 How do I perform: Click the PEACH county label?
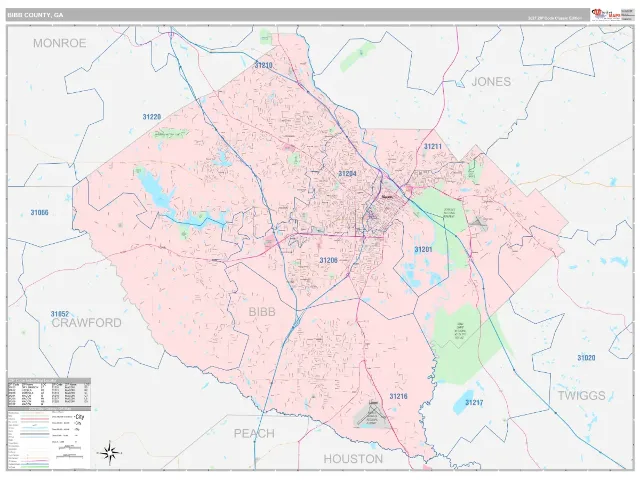[254, 433]
